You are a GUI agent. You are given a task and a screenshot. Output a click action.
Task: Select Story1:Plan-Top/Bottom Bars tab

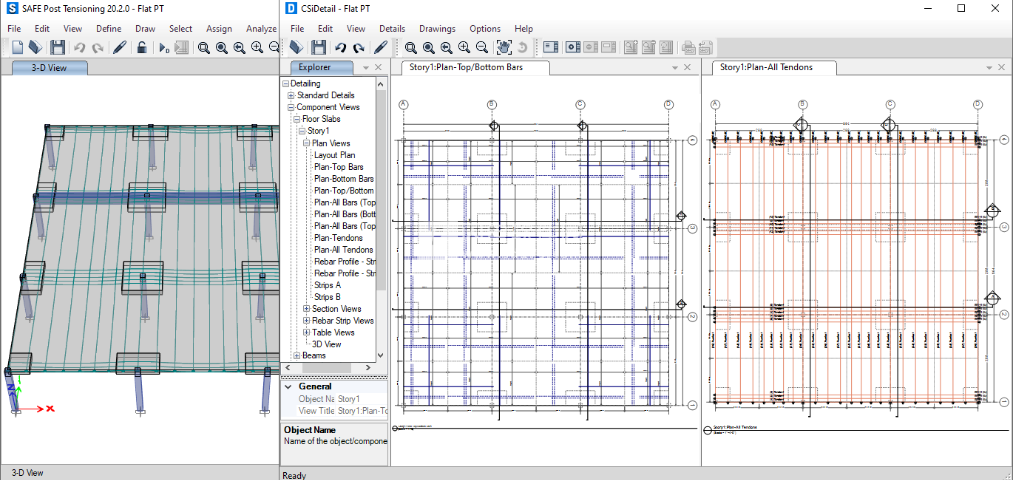pos(475,67)
